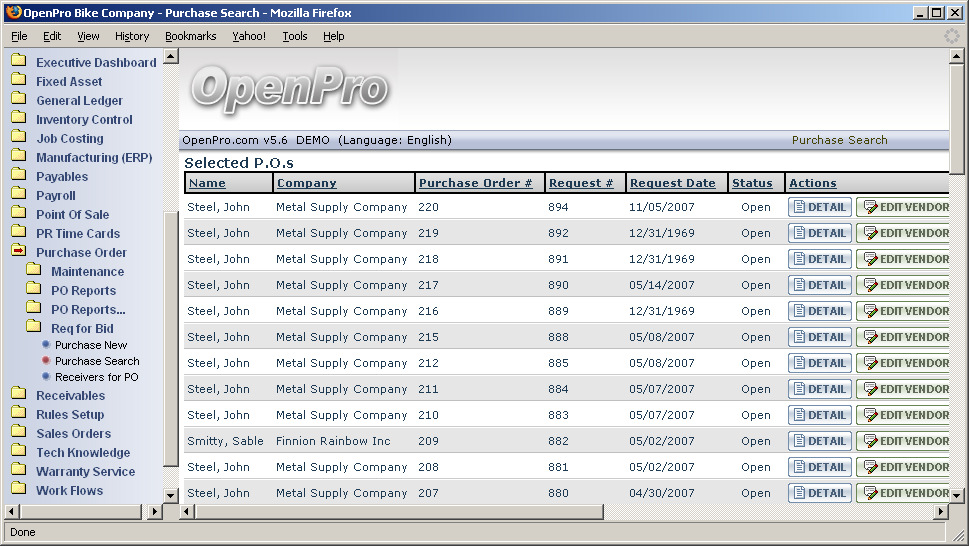Click the sidebar vertical scrollbar down arrow
Image resolution: width=969 pixels, height=546 pixels.
(x=170, y=495)
